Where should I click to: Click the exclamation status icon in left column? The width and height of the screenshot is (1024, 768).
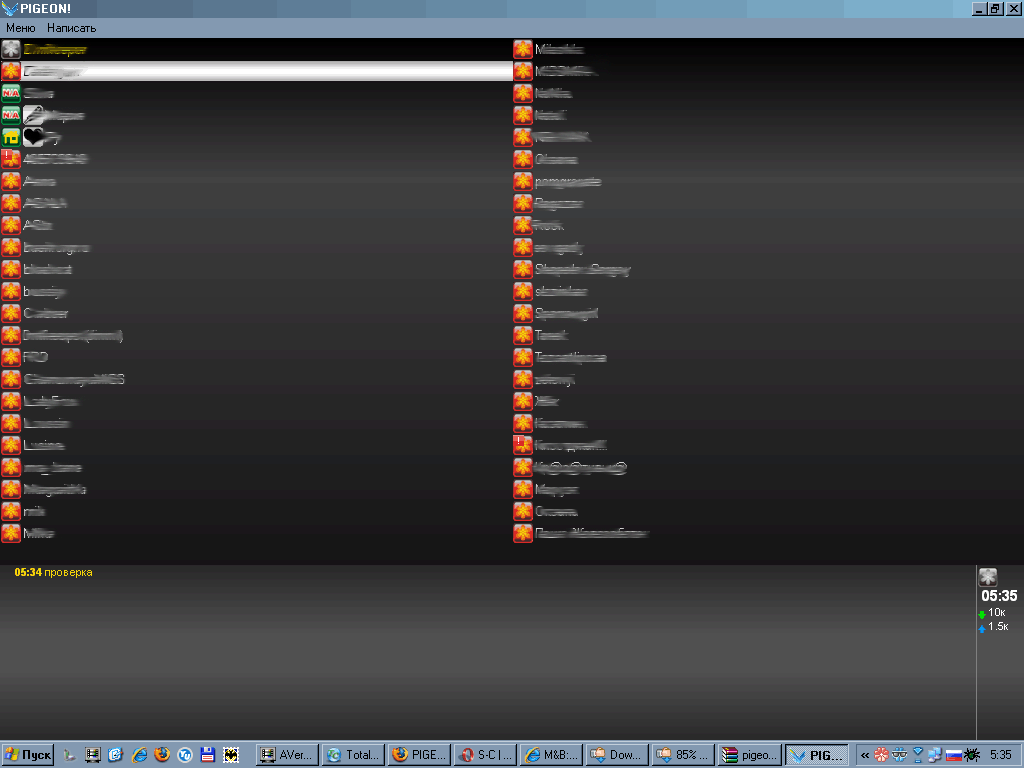click(11, 159)
